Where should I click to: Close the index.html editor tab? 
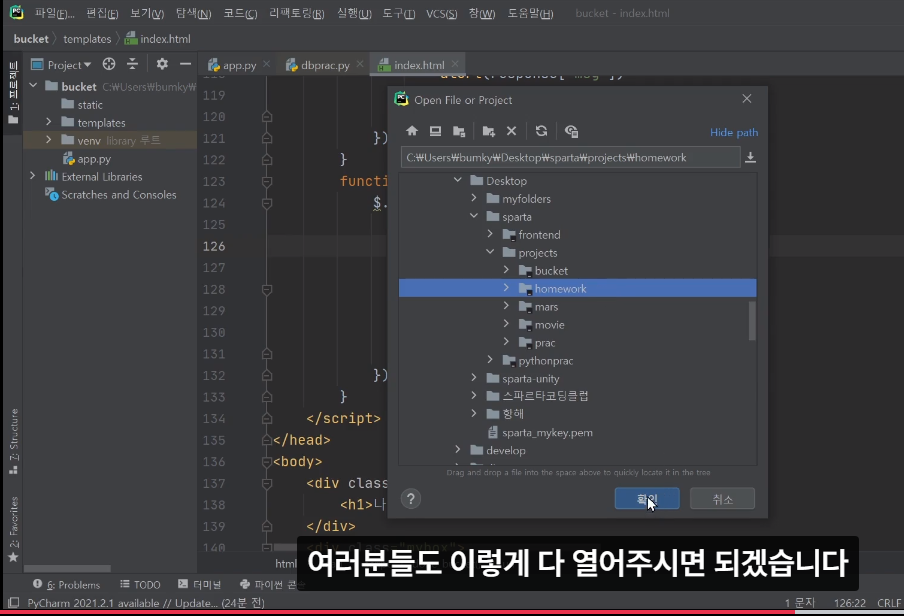tap(455, 64)
